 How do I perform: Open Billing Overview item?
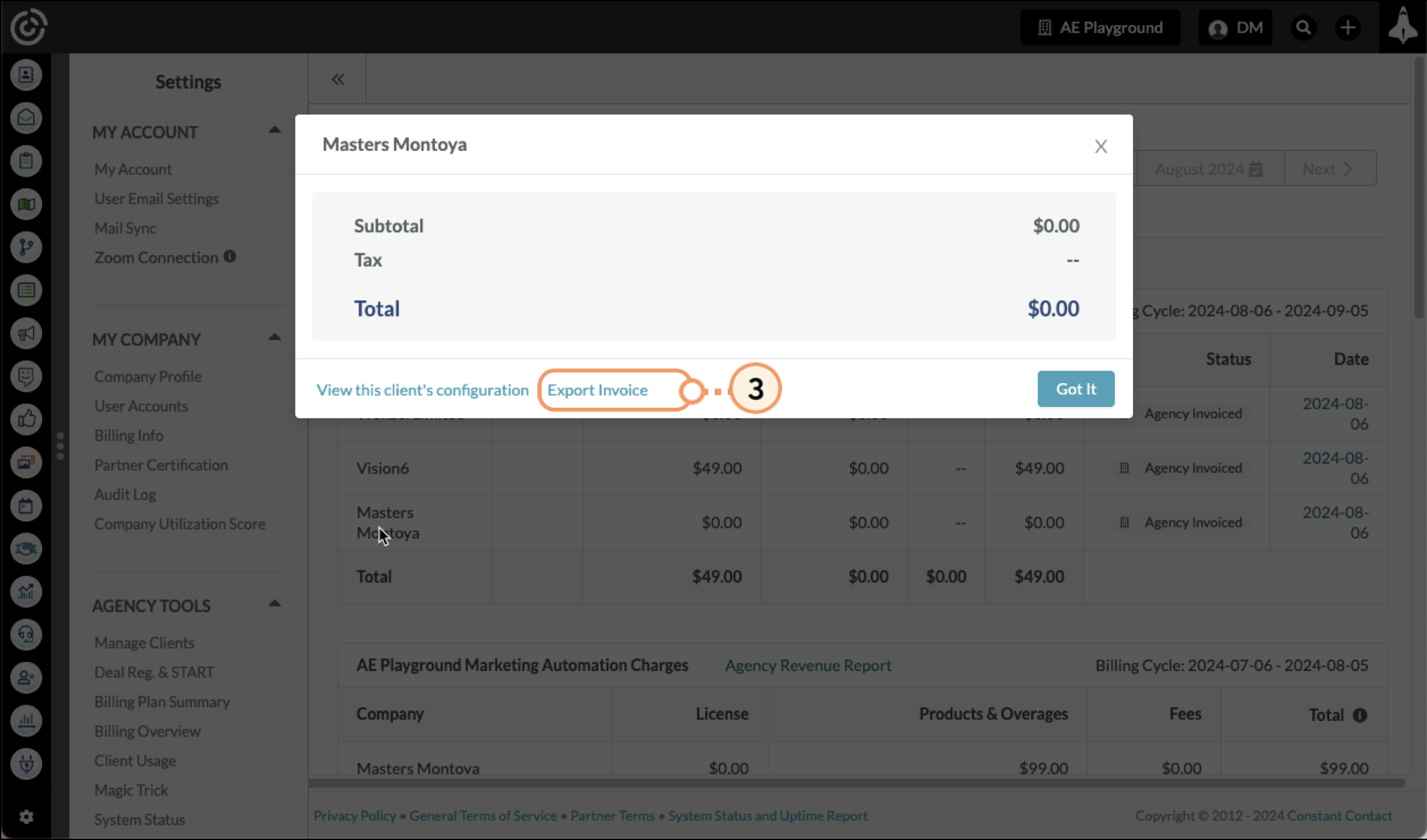[147, 731]
